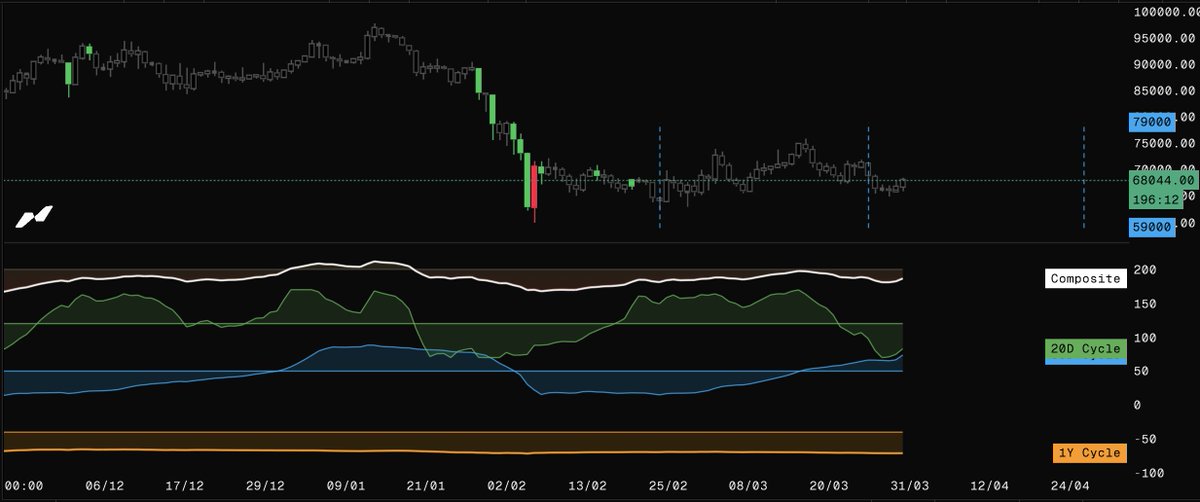Image resolution: width=1200 pixels, height=502 pixels.
Task: Click the 02/02 date axis label
Action: (x=508, y=485)
